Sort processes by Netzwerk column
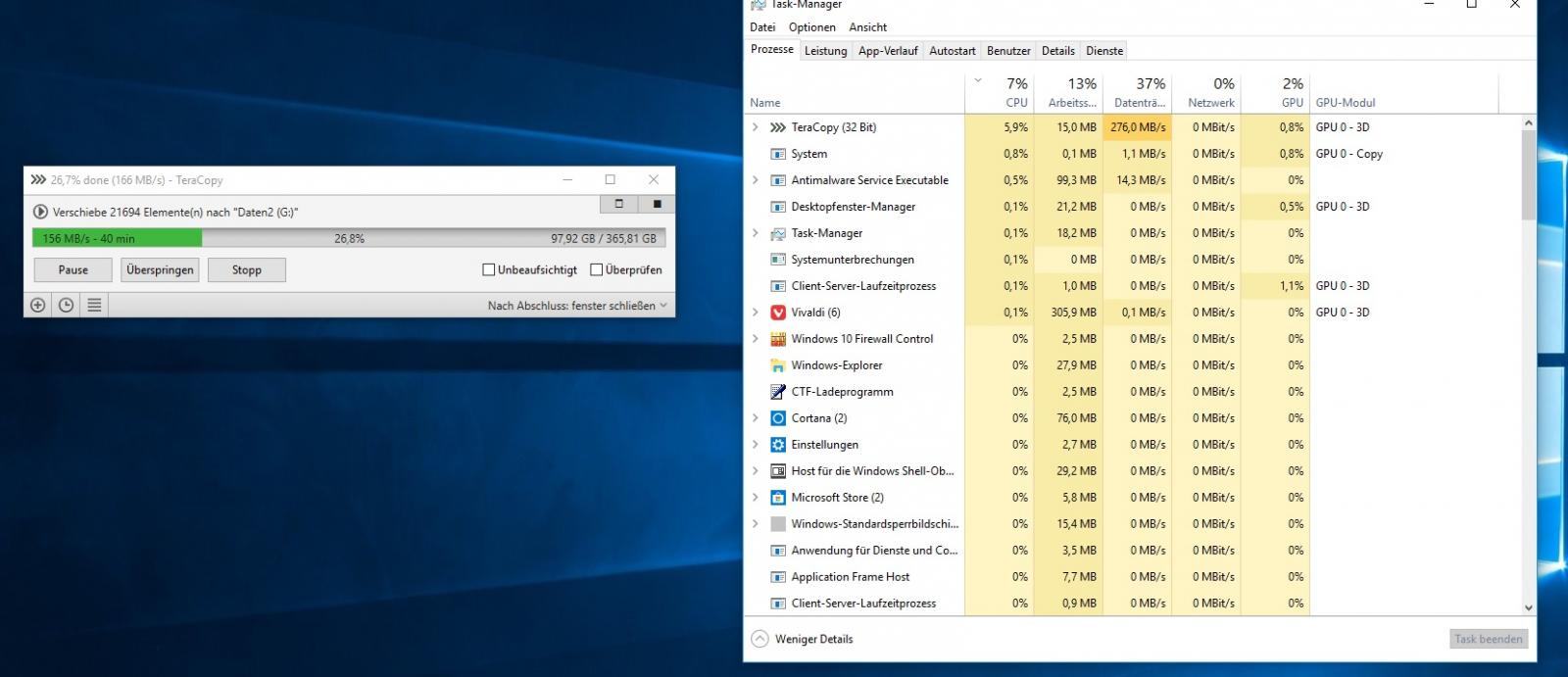The height and width of the screenshot is (677, 1568). [1206, 93]
